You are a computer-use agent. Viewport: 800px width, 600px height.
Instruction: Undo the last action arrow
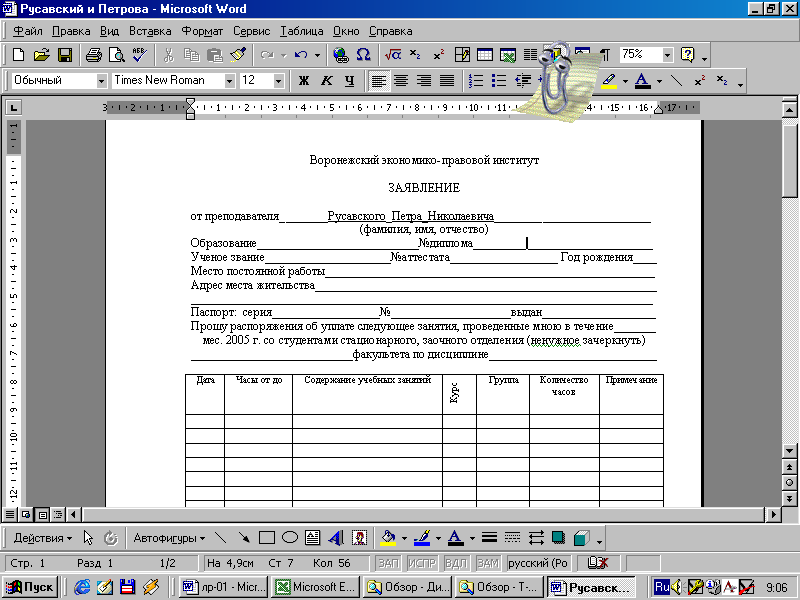(301, 55)
